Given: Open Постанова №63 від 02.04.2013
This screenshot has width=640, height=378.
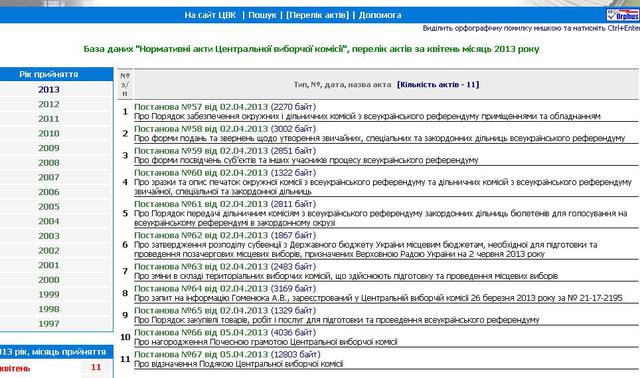Looking at the screenshot, I should 201,267.
